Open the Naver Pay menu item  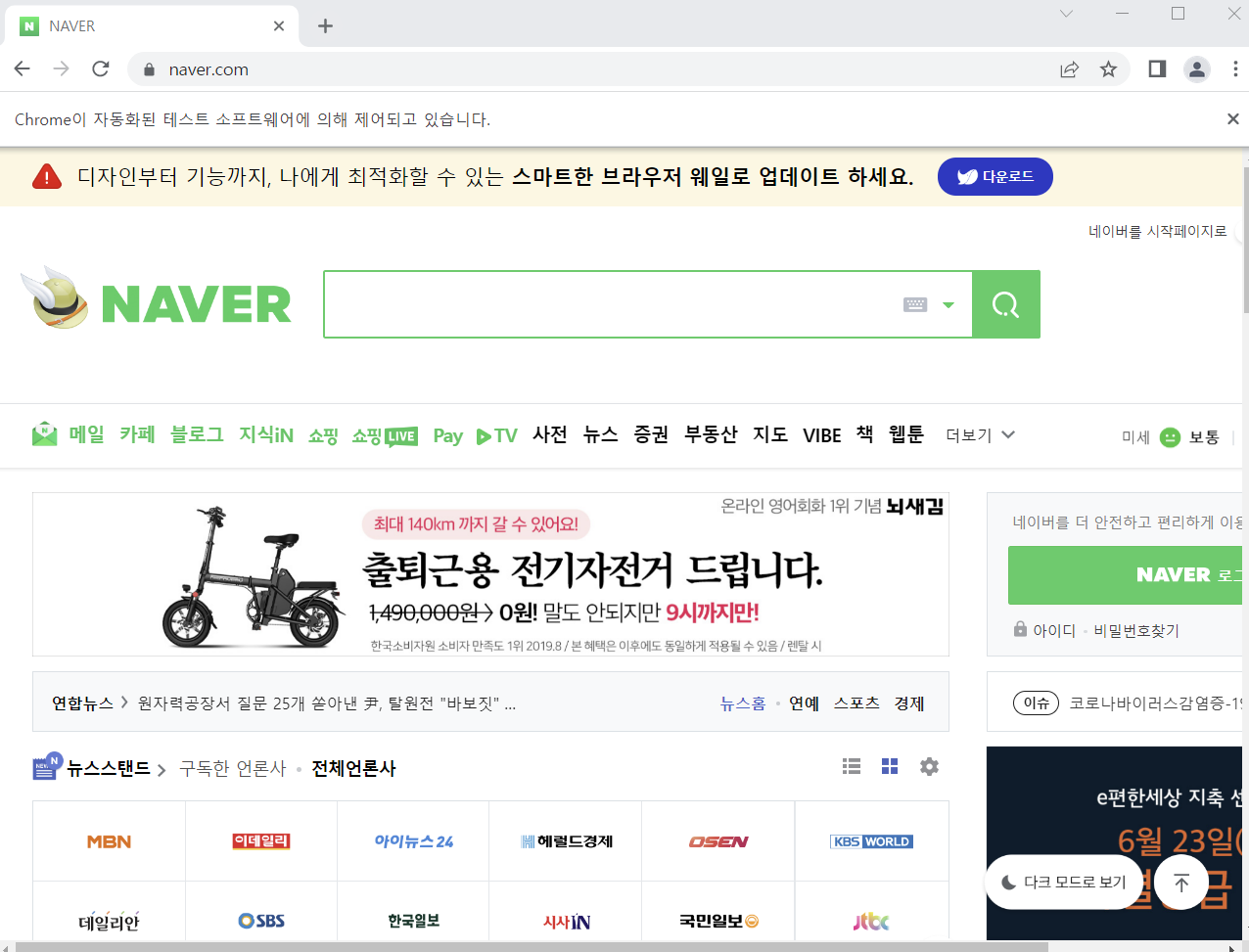point(448,436)
